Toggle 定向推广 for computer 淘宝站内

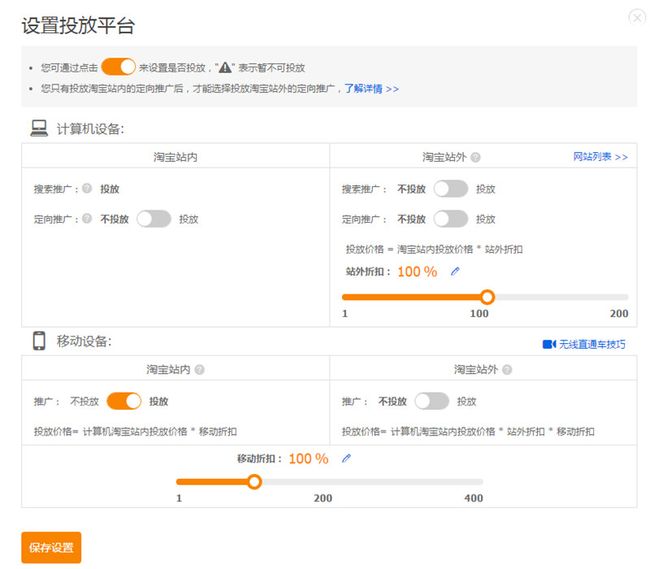pos(154,219)
